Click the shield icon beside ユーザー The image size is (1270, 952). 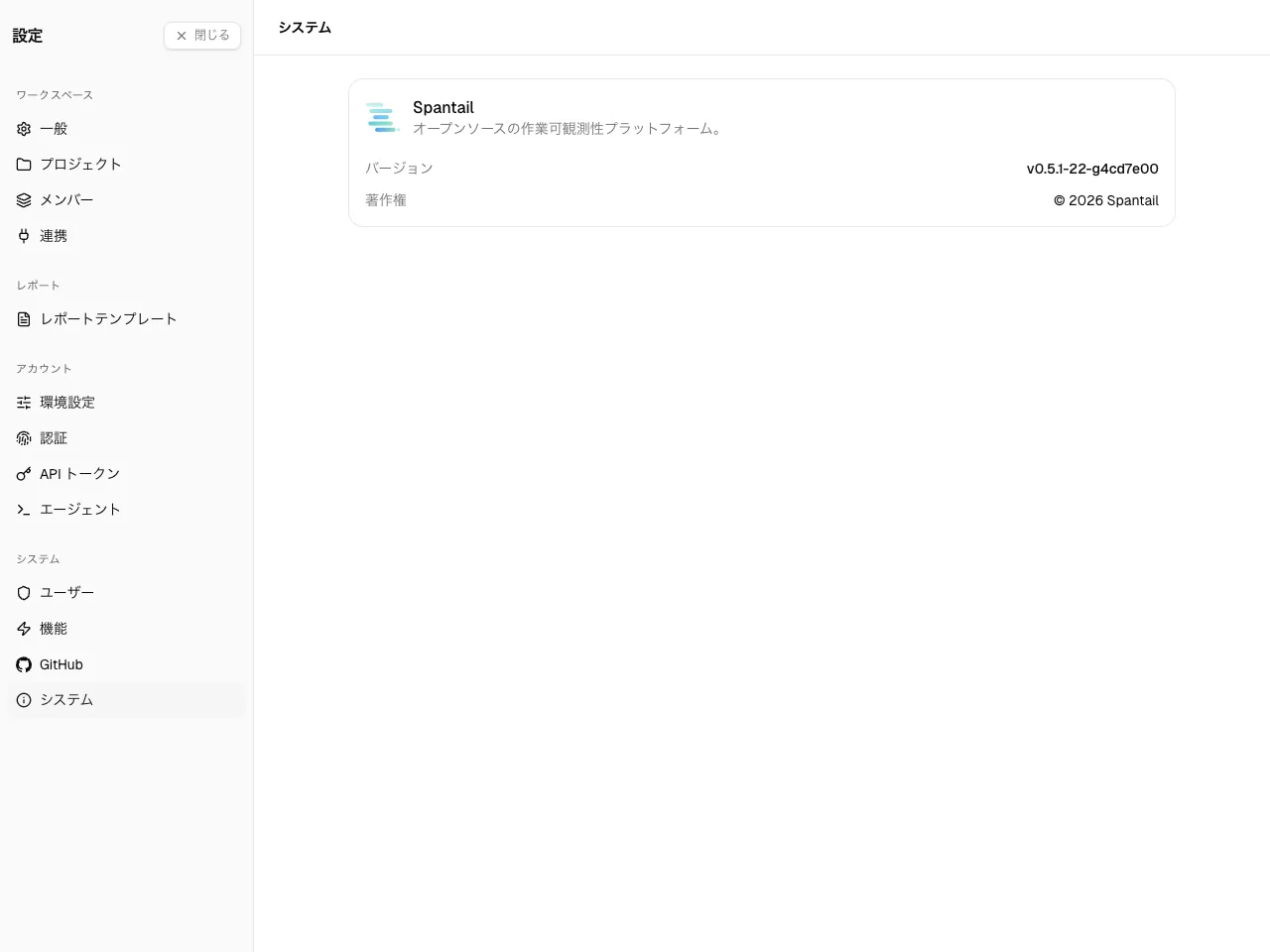click(x=24, y=593)
